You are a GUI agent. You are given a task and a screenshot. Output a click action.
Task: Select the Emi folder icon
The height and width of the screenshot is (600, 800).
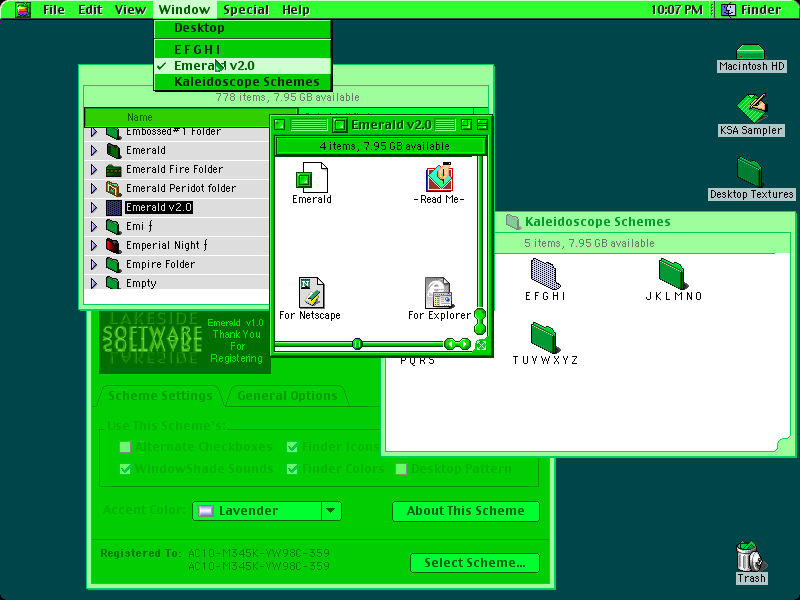pos(113,227)
